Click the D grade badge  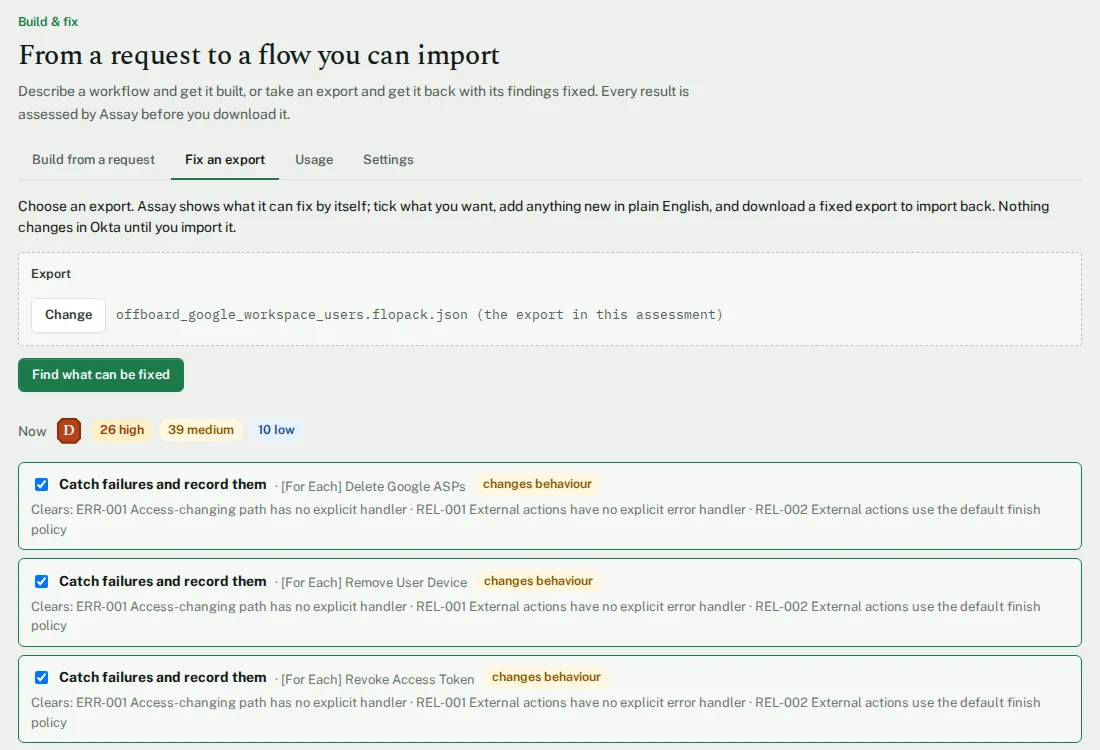[69, 430]
